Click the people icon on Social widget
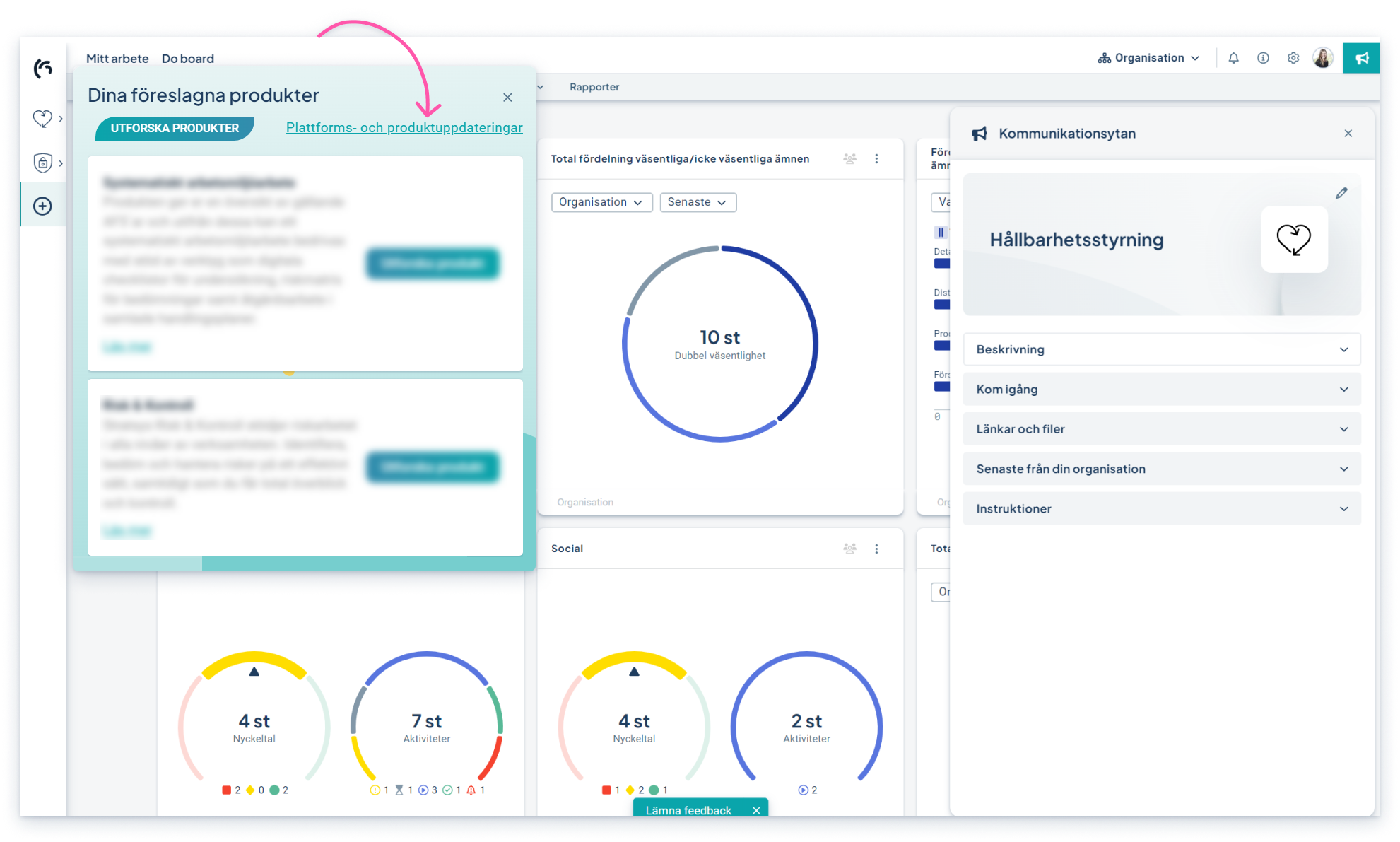Viewport: 1400px width, 842px height. [849, 549]
